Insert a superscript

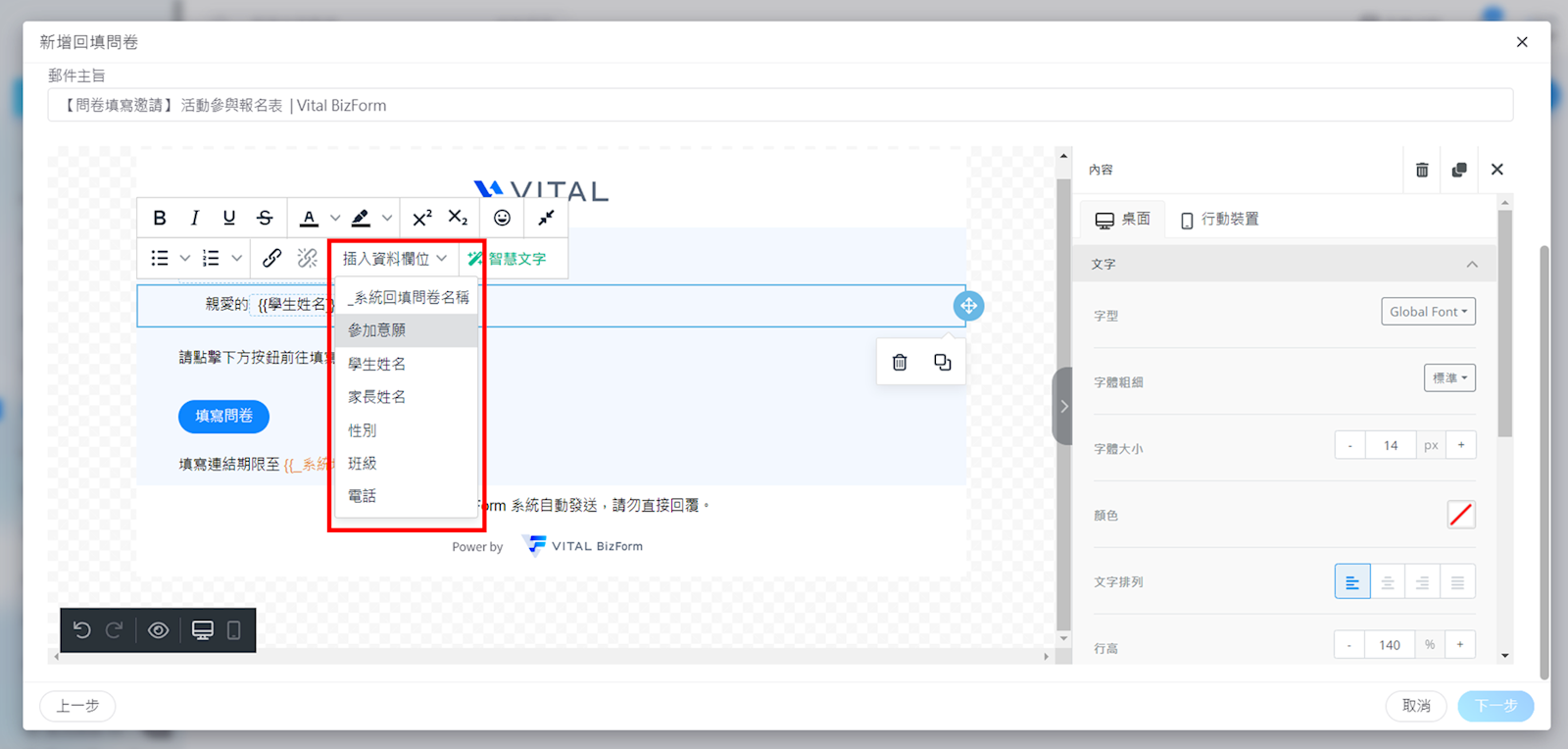[421, 218]
